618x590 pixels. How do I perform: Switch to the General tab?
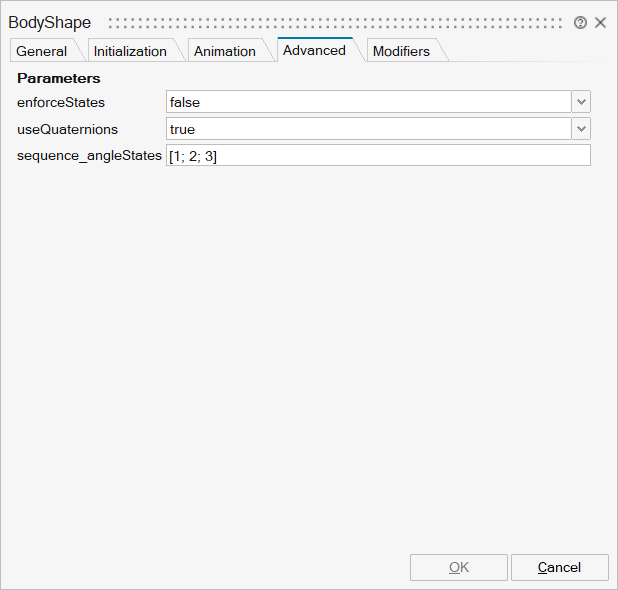coord(42,51)
